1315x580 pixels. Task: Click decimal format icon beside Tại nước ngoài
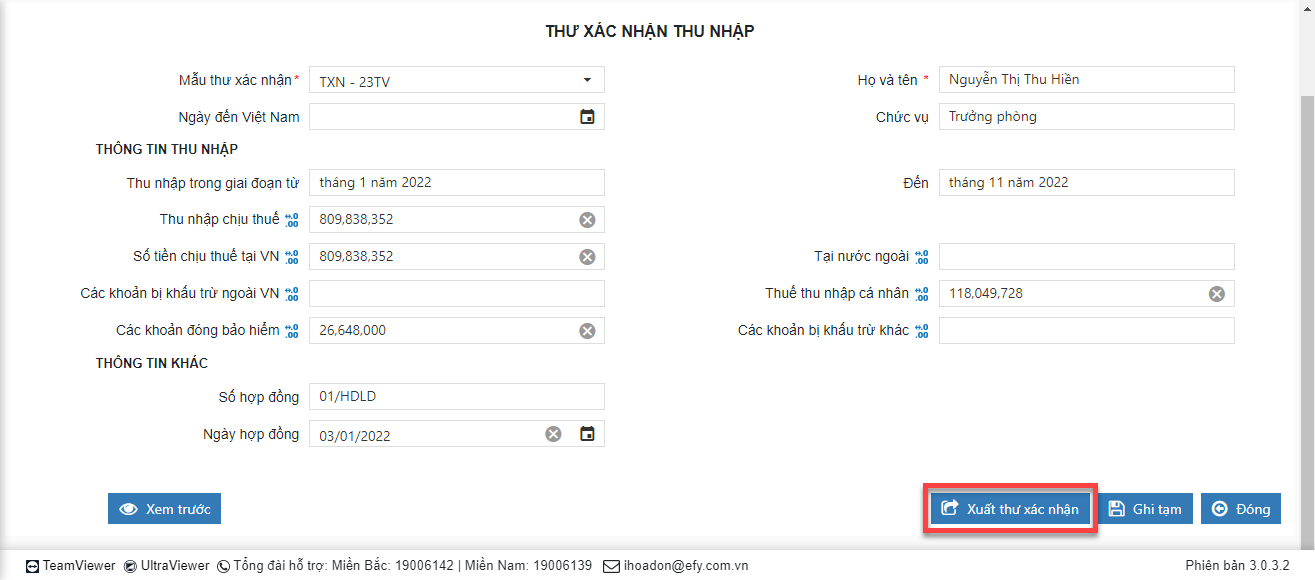tap(922, 257)
